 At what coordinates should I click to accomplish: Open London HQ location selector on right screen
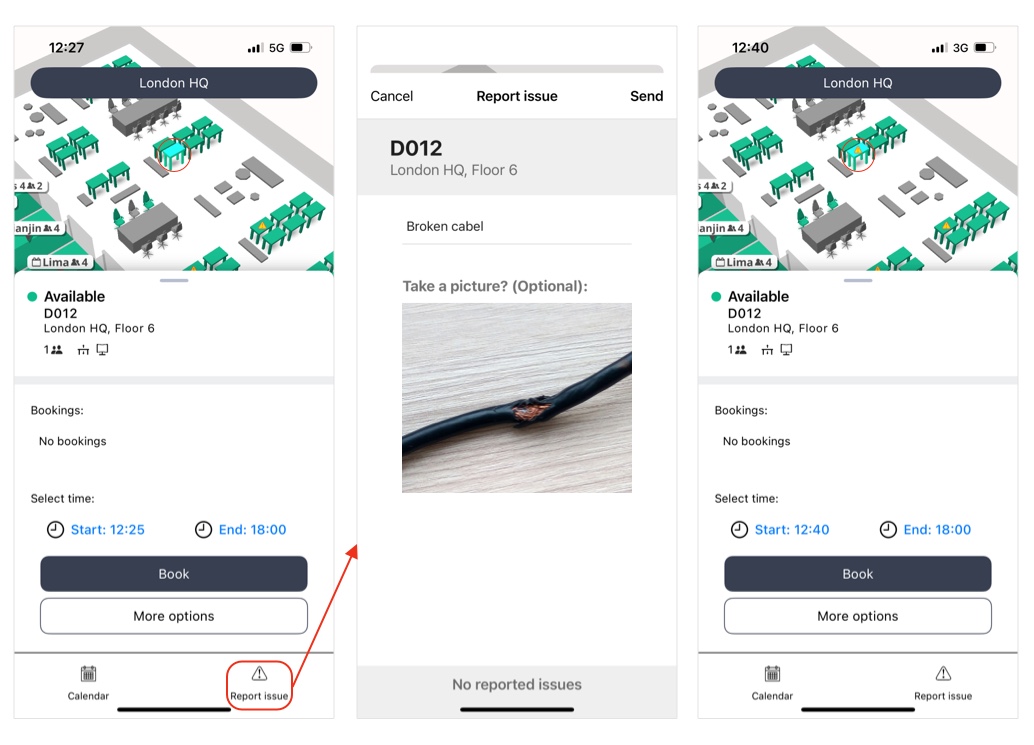click(857, 83)
